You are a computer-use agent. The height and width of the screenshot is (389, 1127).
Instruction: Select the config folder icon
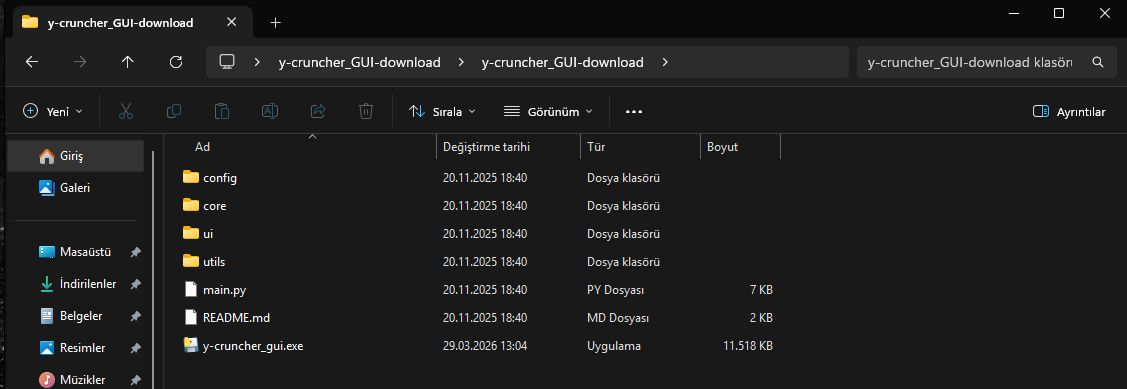[190, 177]
